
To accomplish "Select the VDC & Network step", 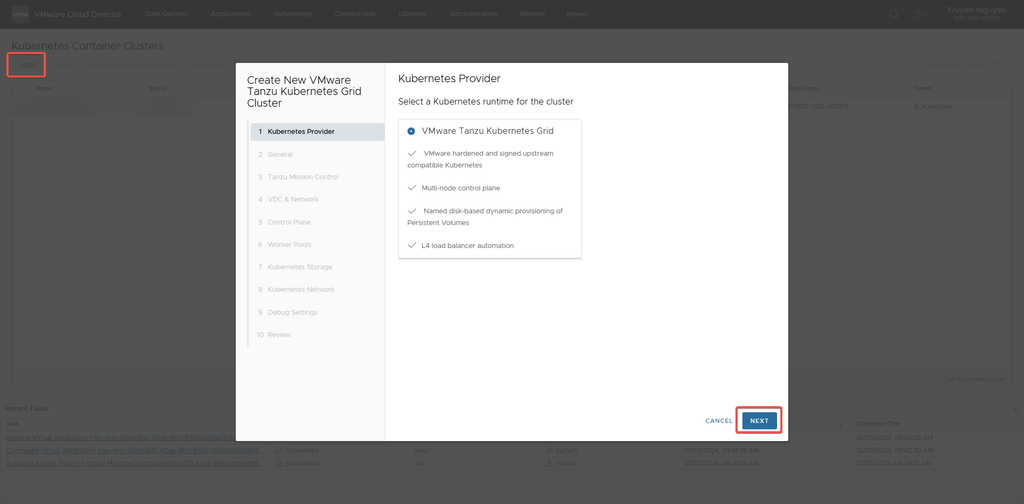I will tap(292, 199).
